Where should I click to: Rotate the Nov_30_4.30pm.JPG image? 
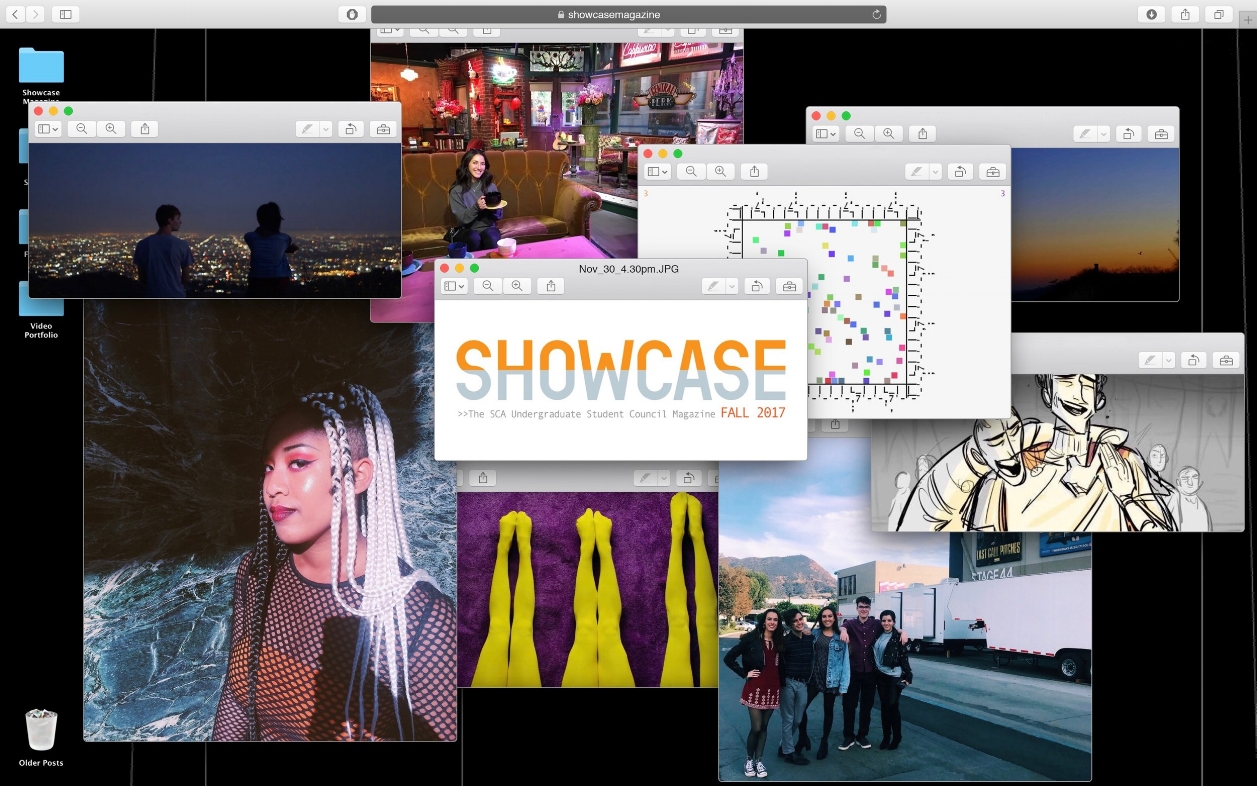point(756,286)
